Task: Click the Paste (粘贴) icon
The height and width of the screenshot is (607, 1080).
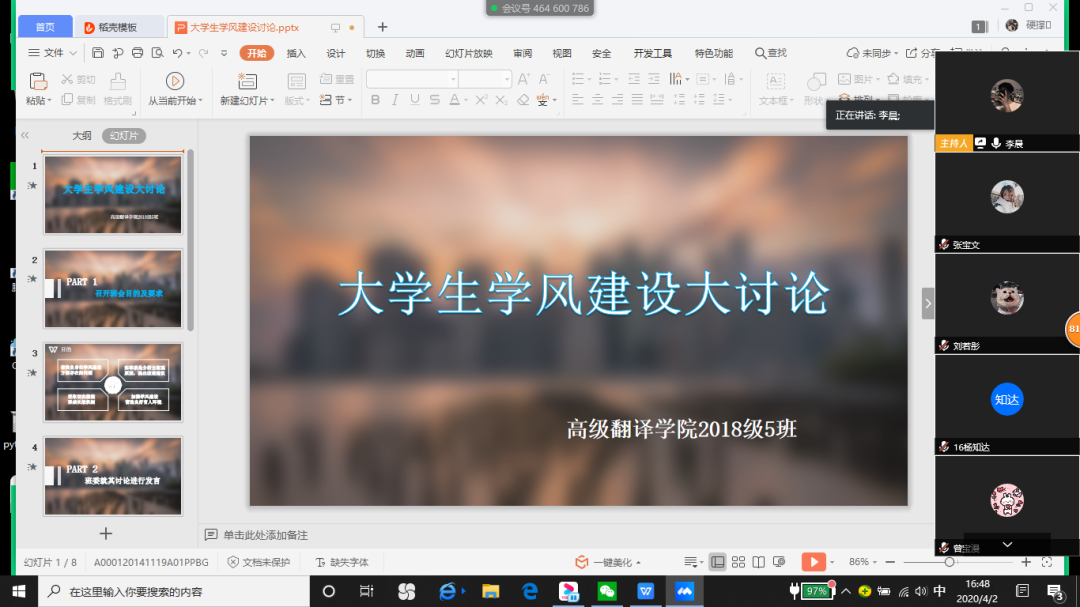Action: 37,82
